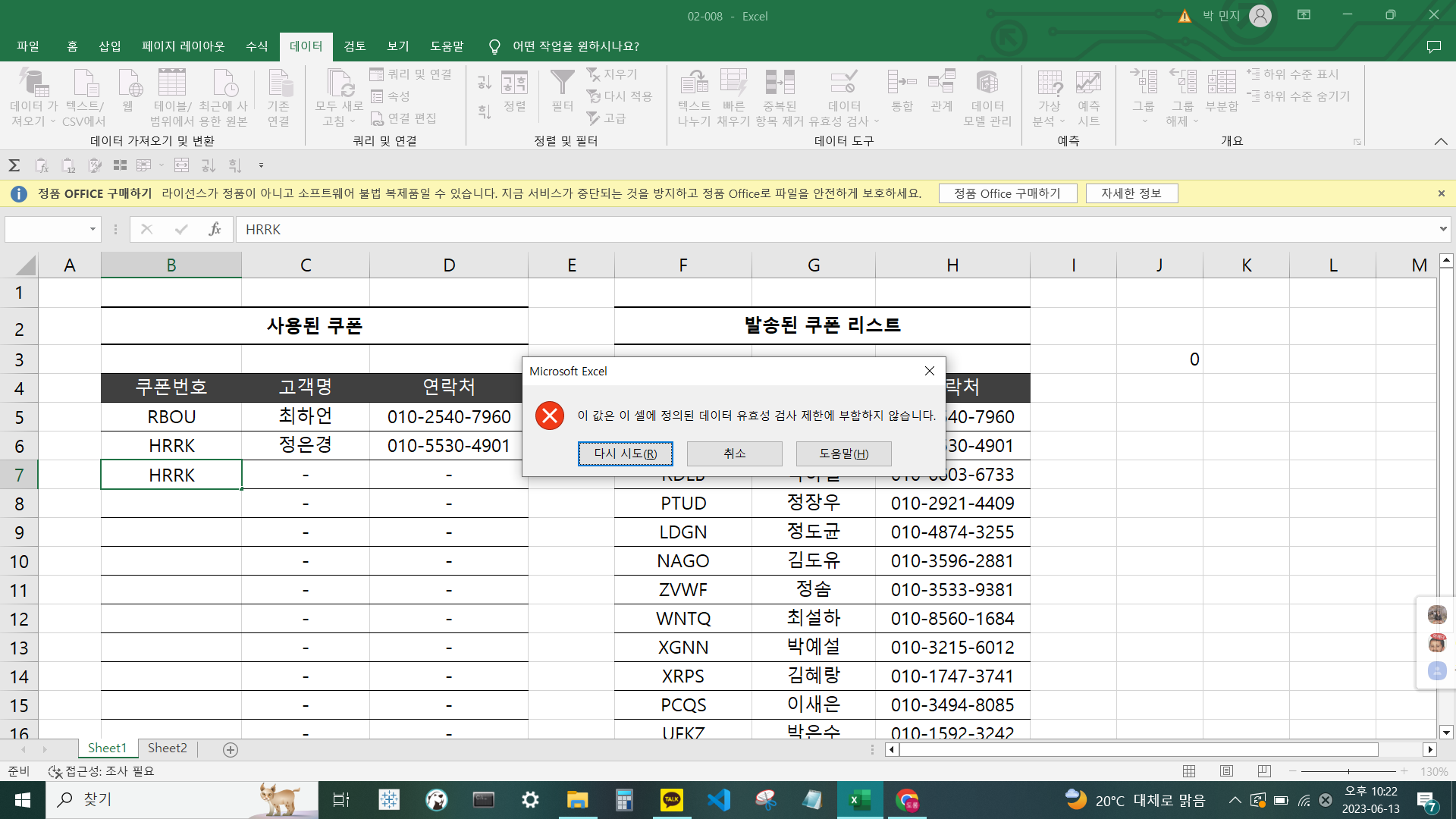This screenshot has width=1456, height=819.
Task: Open File Explorer from taskbar
Action: [x=577, y=800]
